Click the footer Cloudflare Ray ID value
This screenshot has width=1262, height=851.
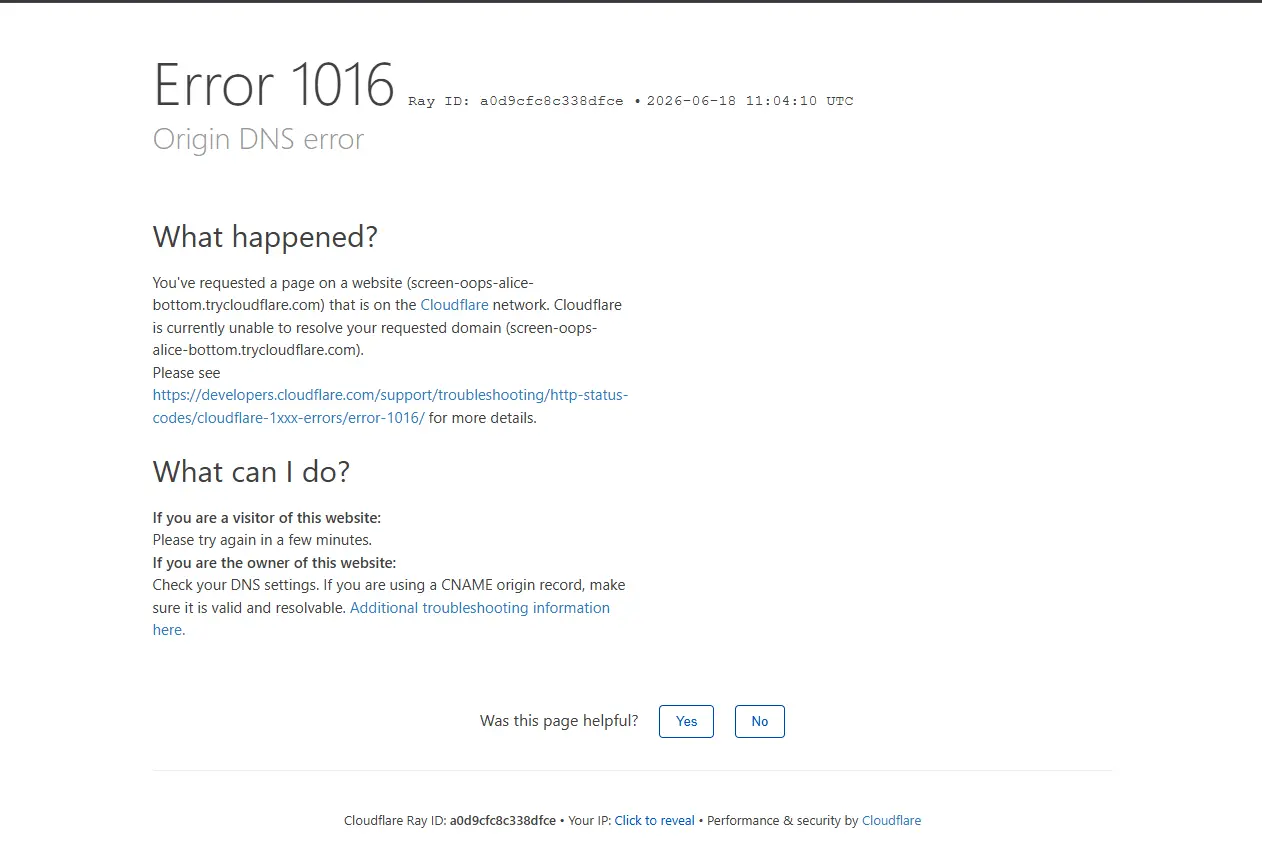click(x=503, y=821)
